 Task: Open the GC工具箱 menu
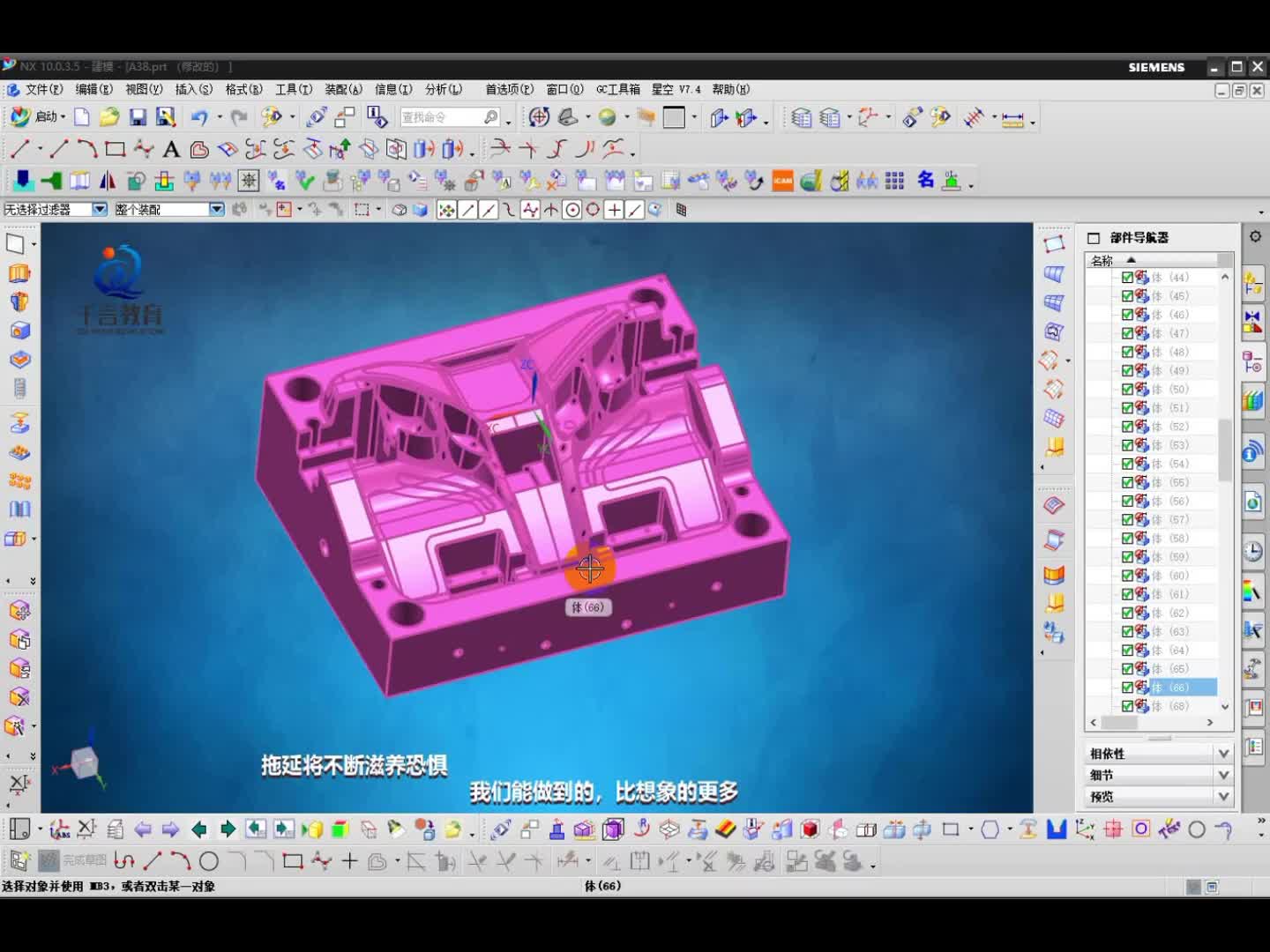[618, 89]
